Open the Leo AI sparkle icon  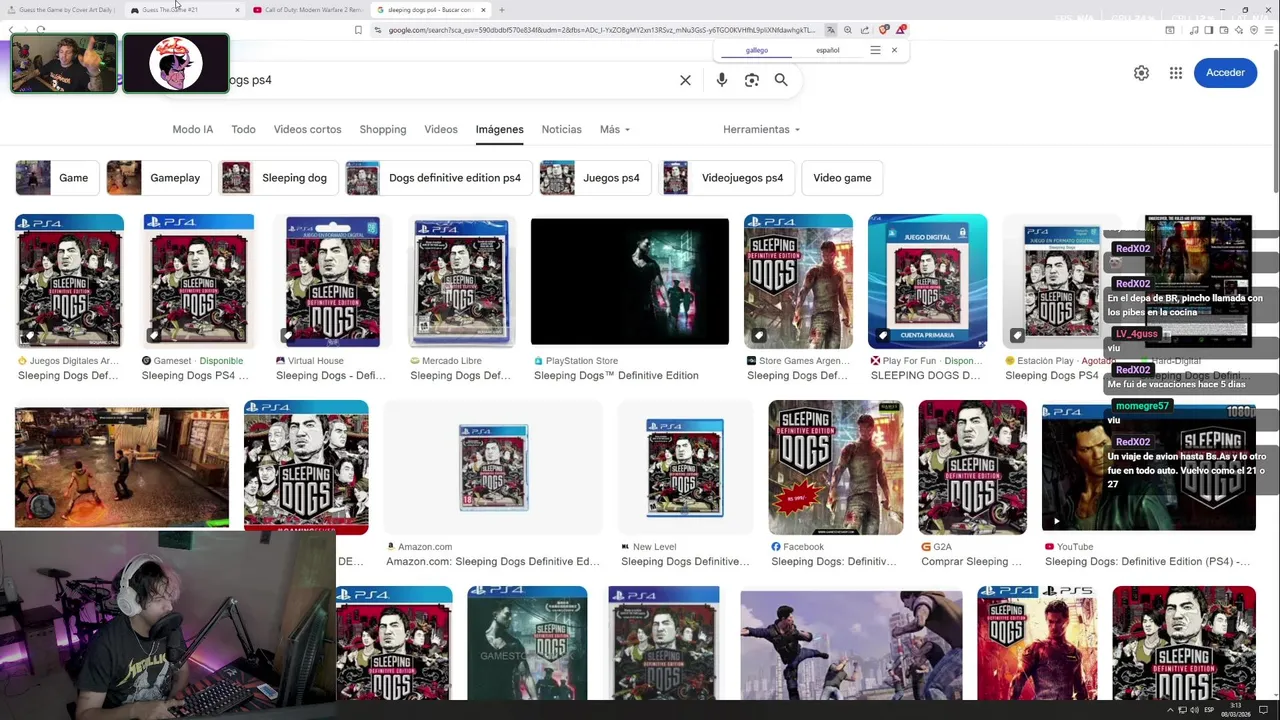1239,30
